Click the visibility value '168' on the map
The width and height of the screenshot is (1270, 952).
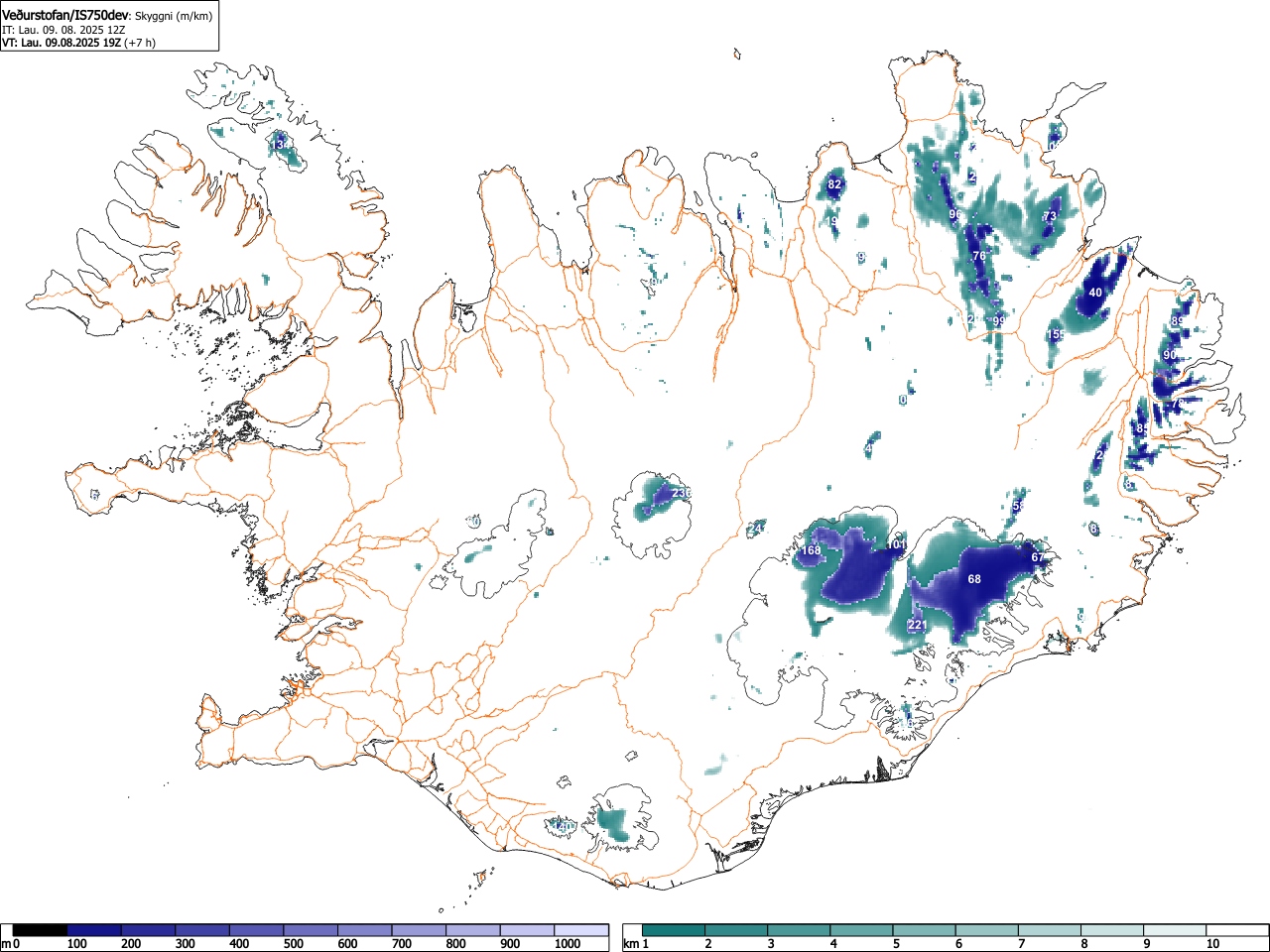coord(812,550)
